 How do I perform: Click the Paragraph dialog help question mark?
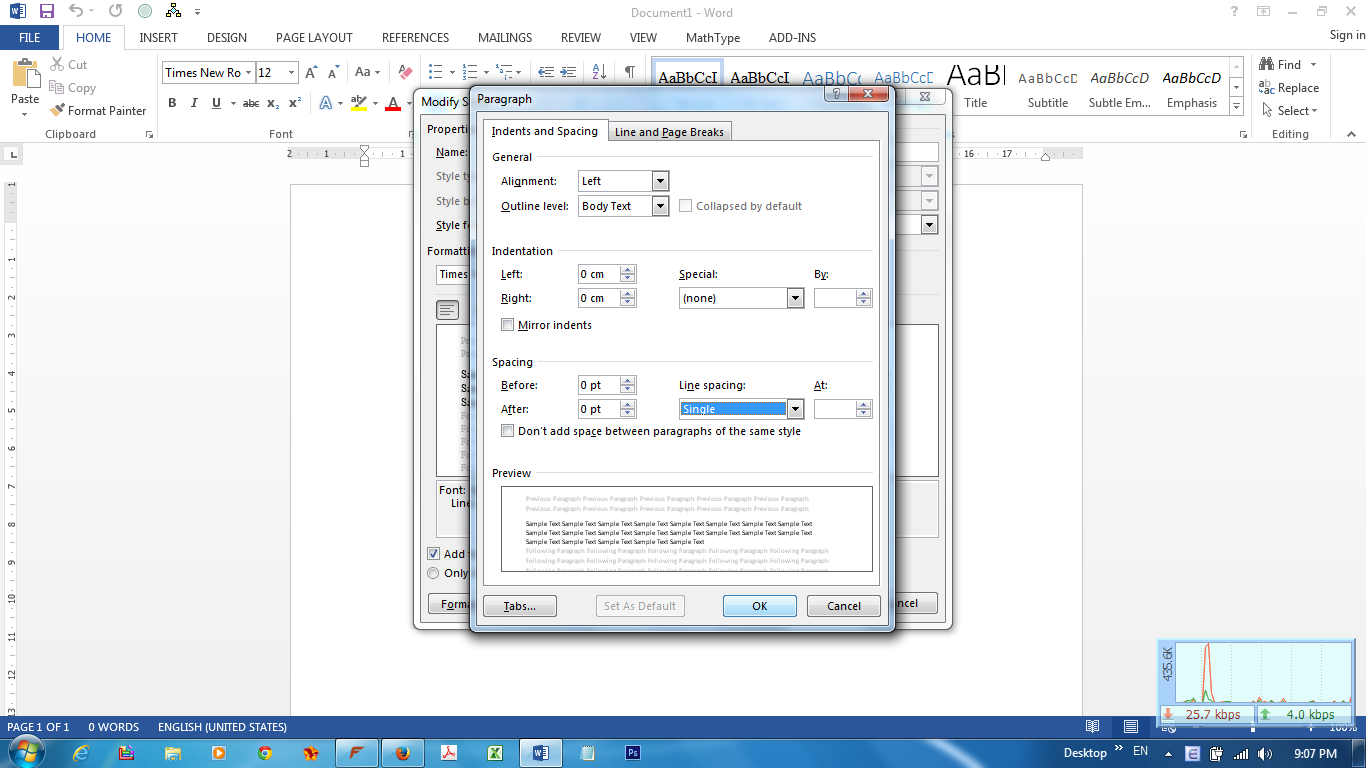tap(836, 94)
